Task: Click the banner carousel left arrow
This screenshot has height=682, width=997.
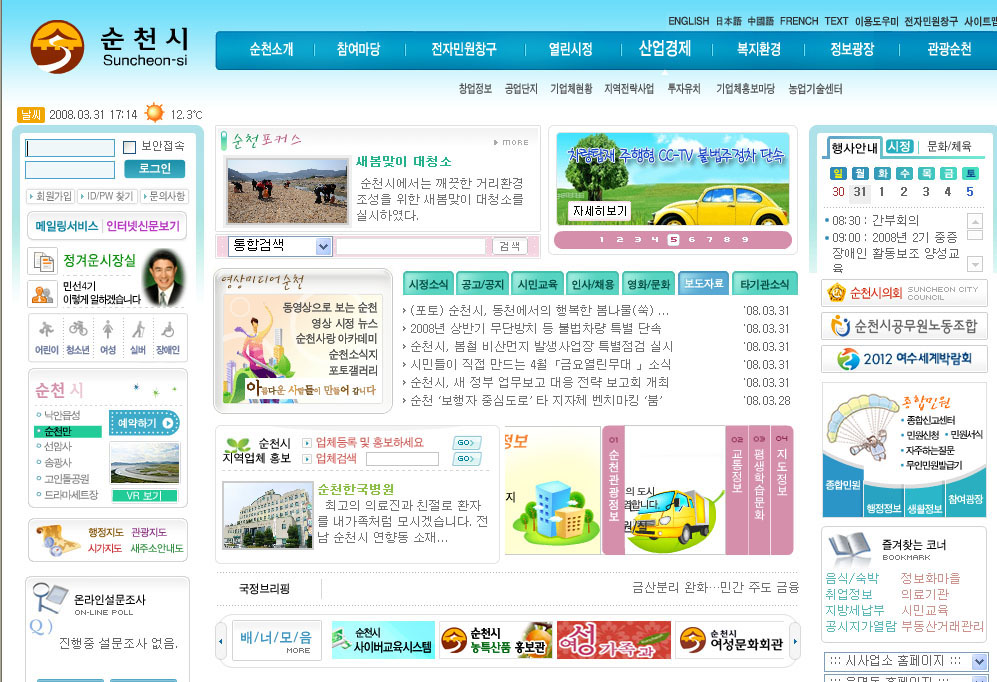Action: [x=221, y=640]
